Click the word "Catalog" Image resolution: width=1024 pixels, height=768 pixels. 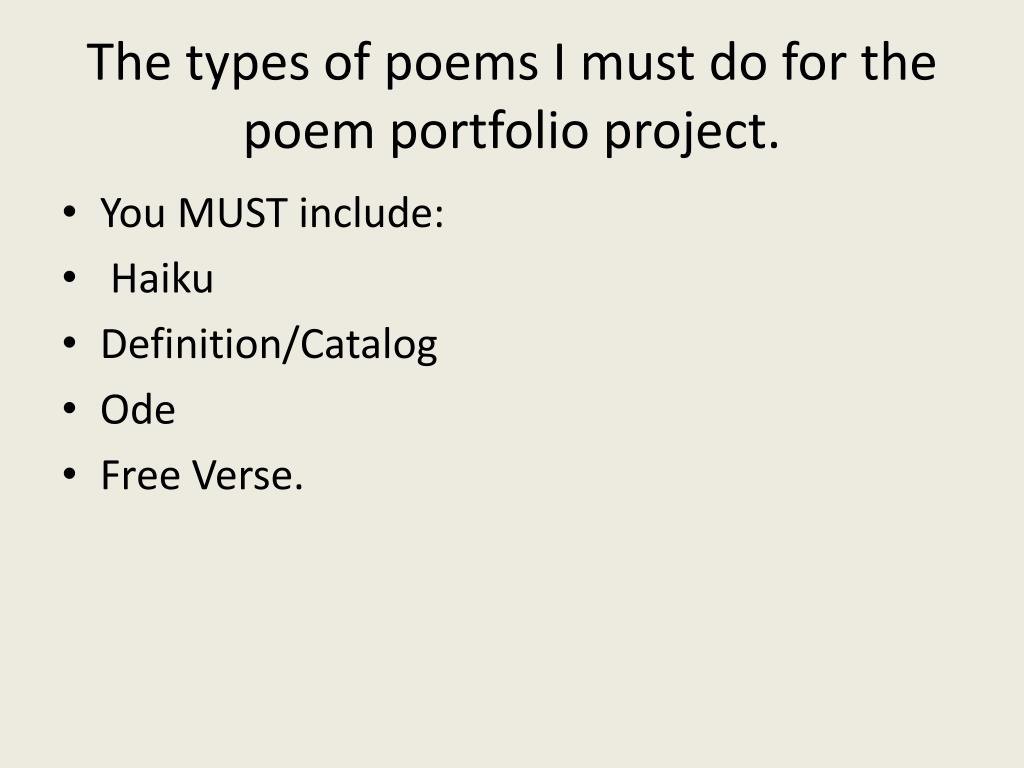(369, 345)
